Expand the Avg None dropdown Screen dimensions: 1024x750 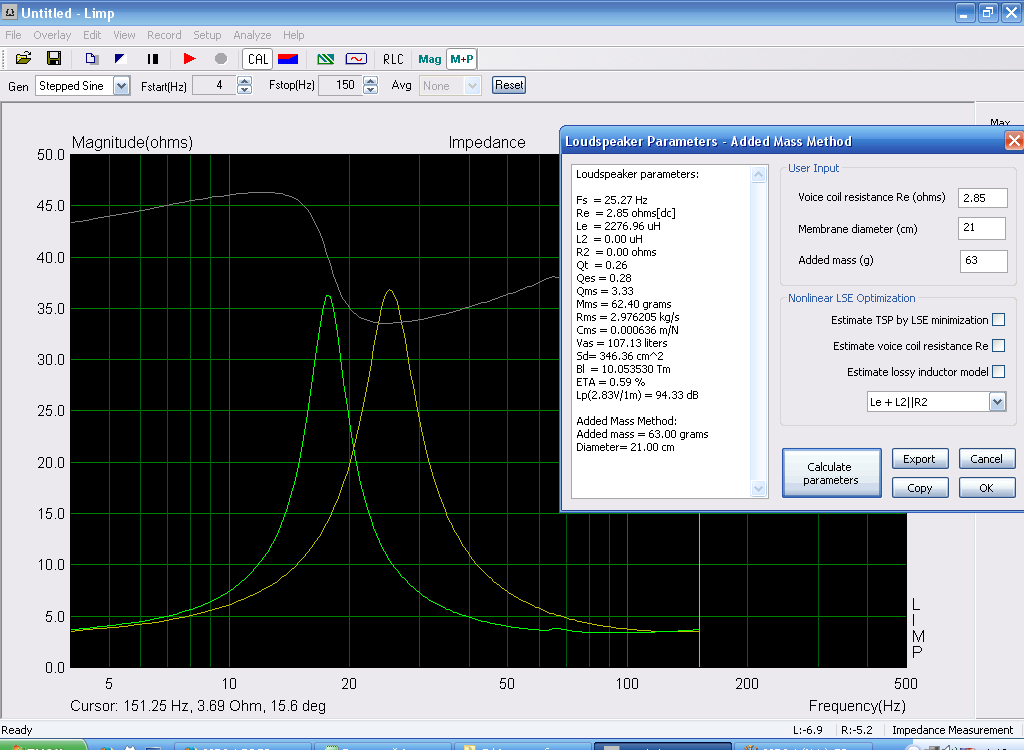click(473, 86)
